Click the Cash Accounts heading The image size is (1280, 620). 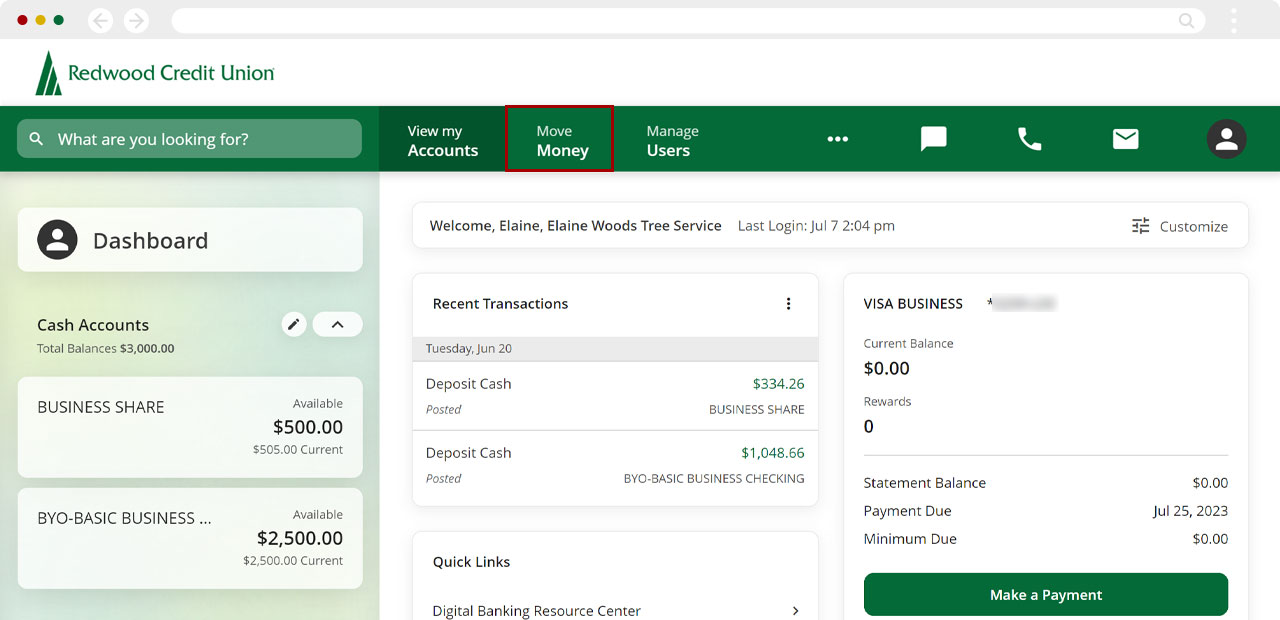point(93,325)
